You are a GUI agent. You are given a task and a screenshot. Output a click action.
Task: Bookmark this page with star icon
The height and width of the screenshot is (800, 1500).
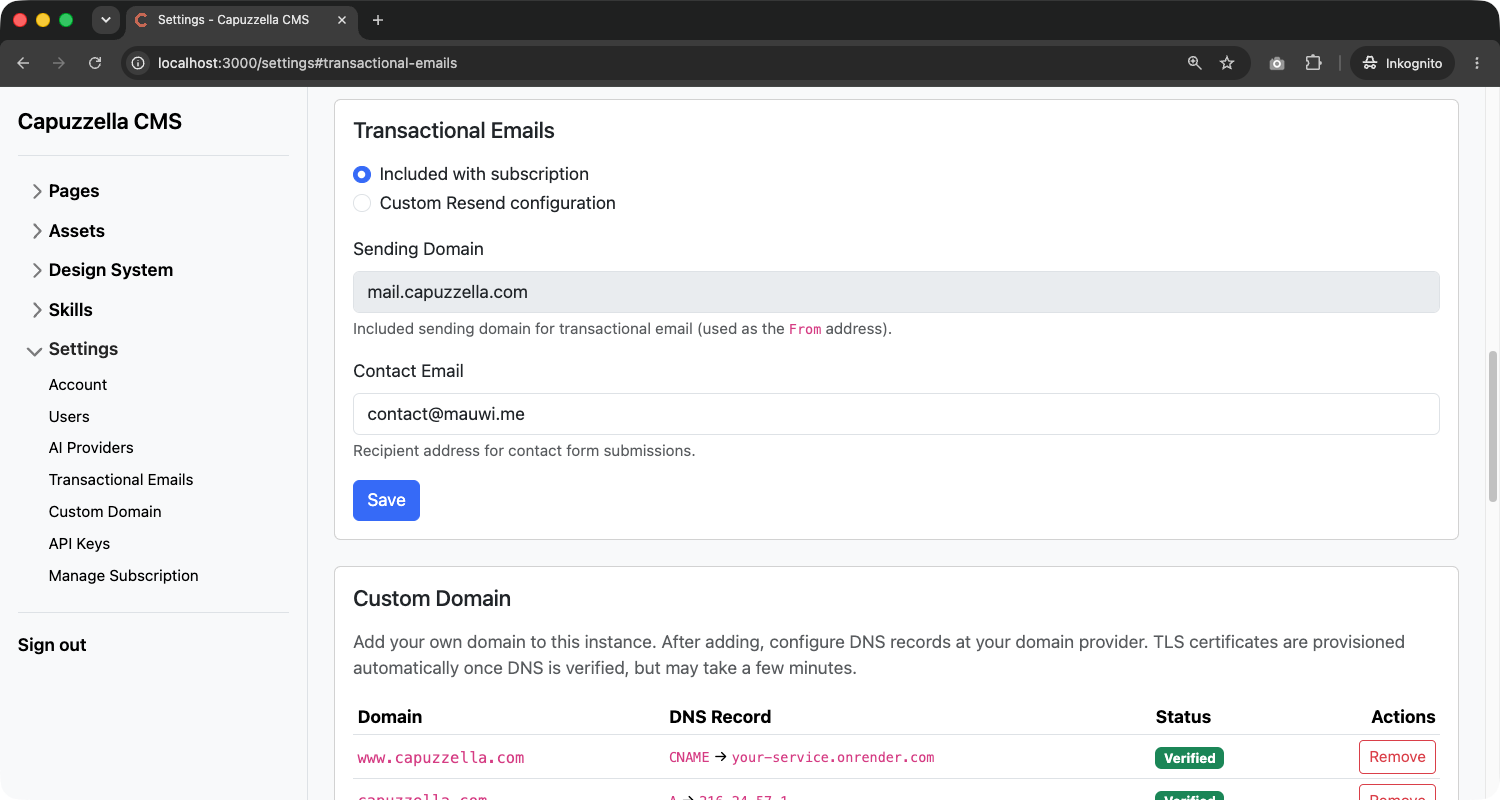click(x=1227, y=63)
